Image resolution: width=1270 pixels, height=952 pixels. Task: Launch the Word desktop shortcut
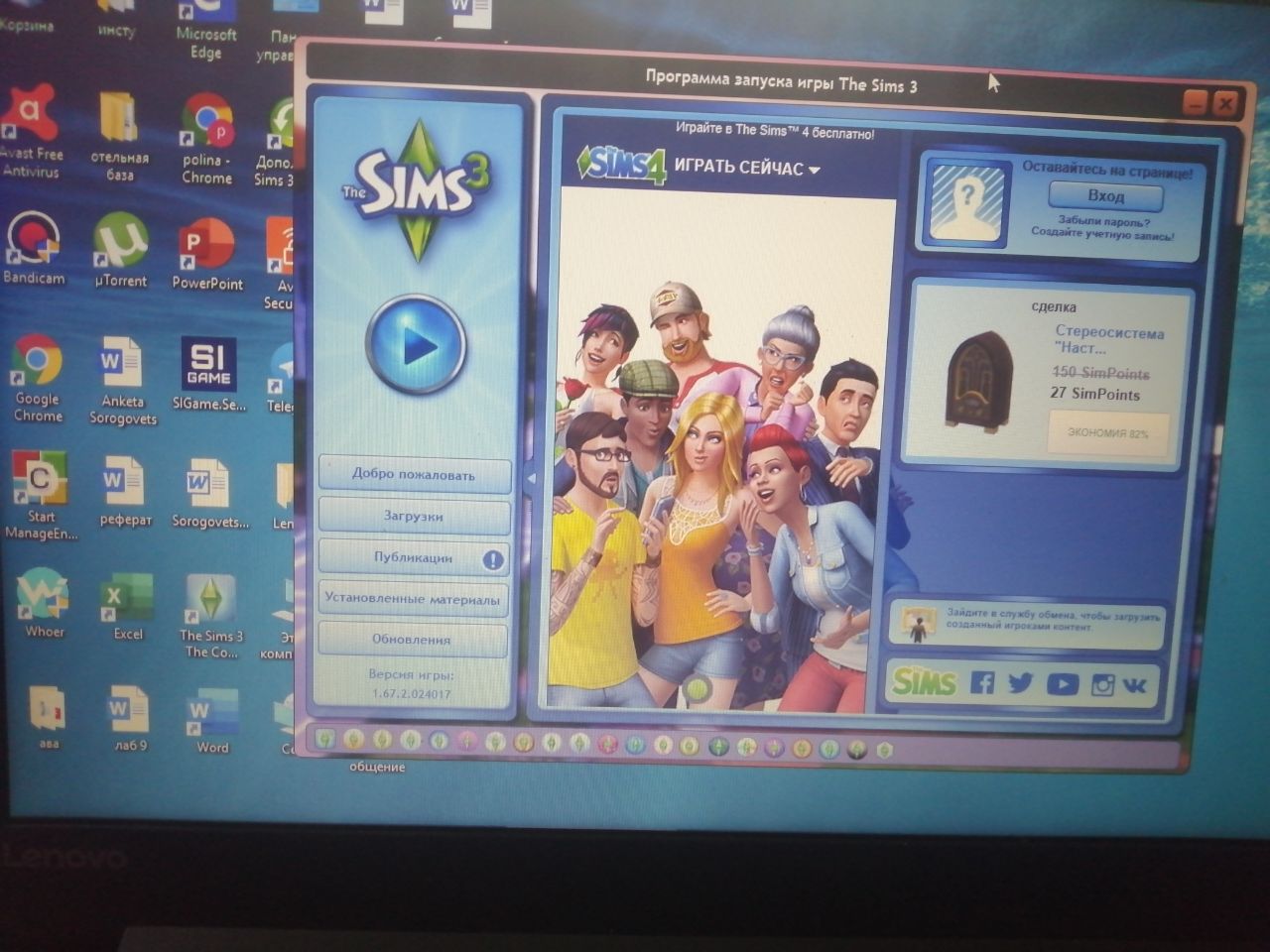(x=212, y=721)
